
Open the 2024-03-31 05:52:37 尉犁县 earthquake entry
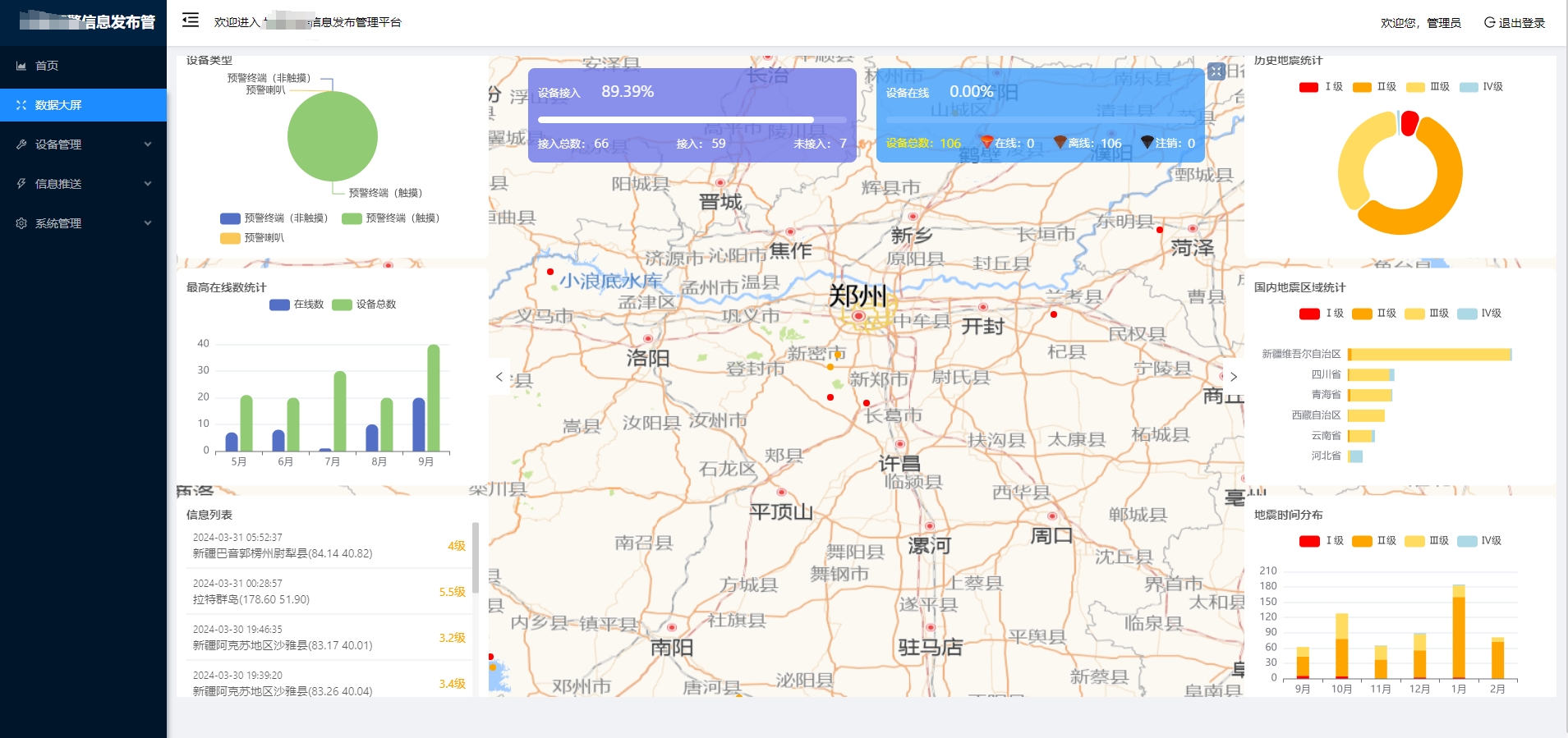[x=329, y=545]
